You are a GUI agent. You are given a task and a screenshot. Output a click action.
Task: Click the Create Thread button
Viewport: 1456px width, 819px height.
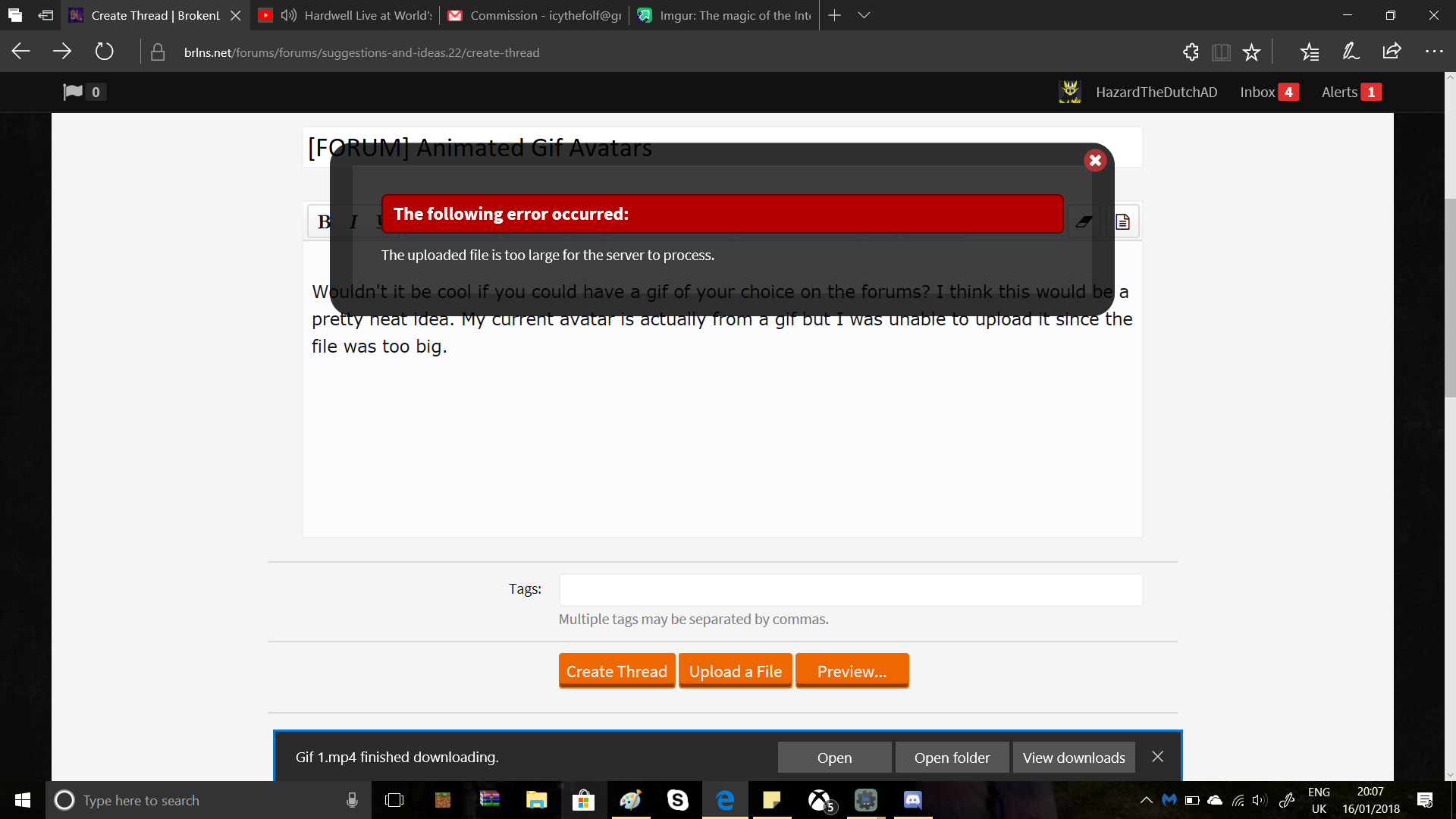[617, 670]
